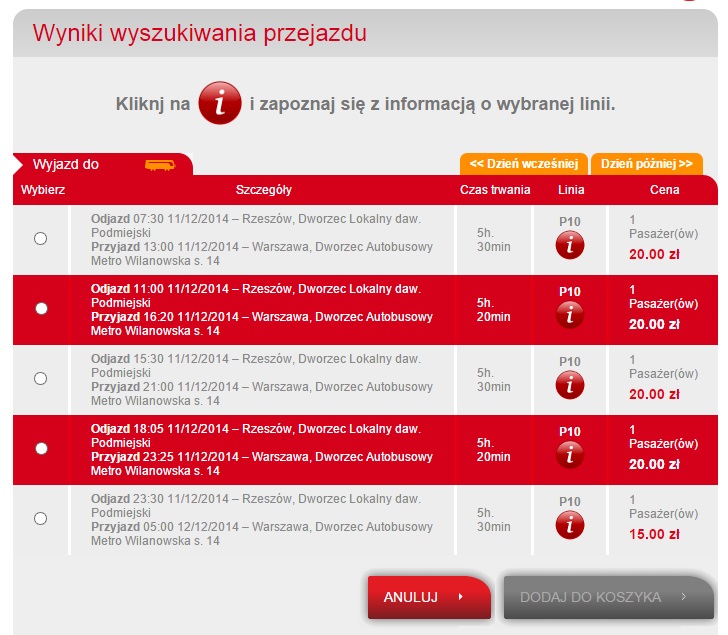Go to next day with Dzień później
Viewport: 728px width, 635px height.
[x=646, y=163]
